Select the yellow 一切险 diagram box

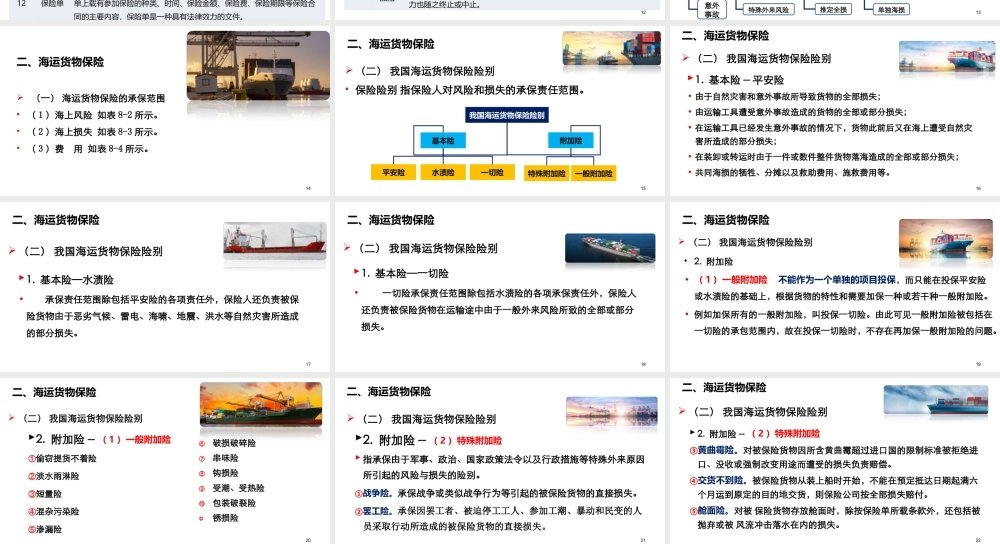coord(492,172)
